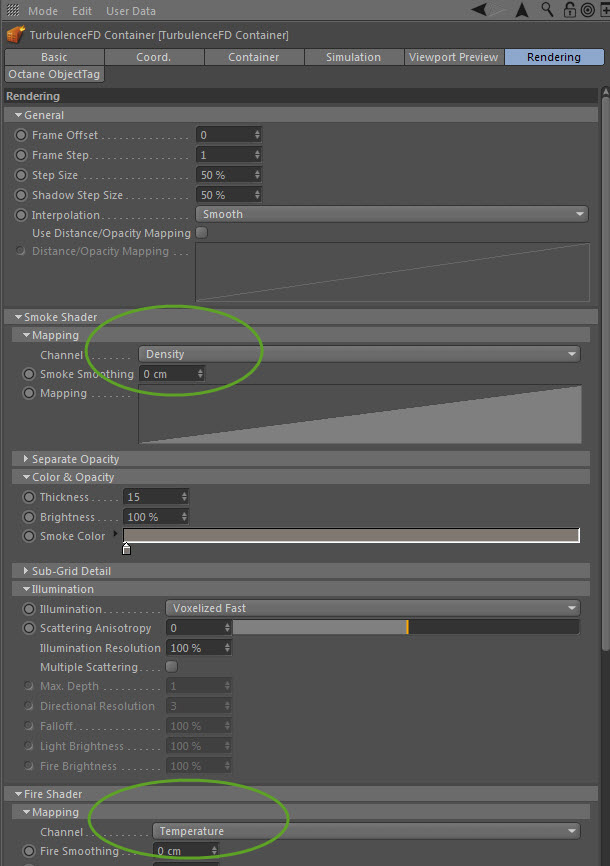This screenshot has height=866, width=610.
Task: Toggle Step Size animation dot
Action: pos(21,175)
